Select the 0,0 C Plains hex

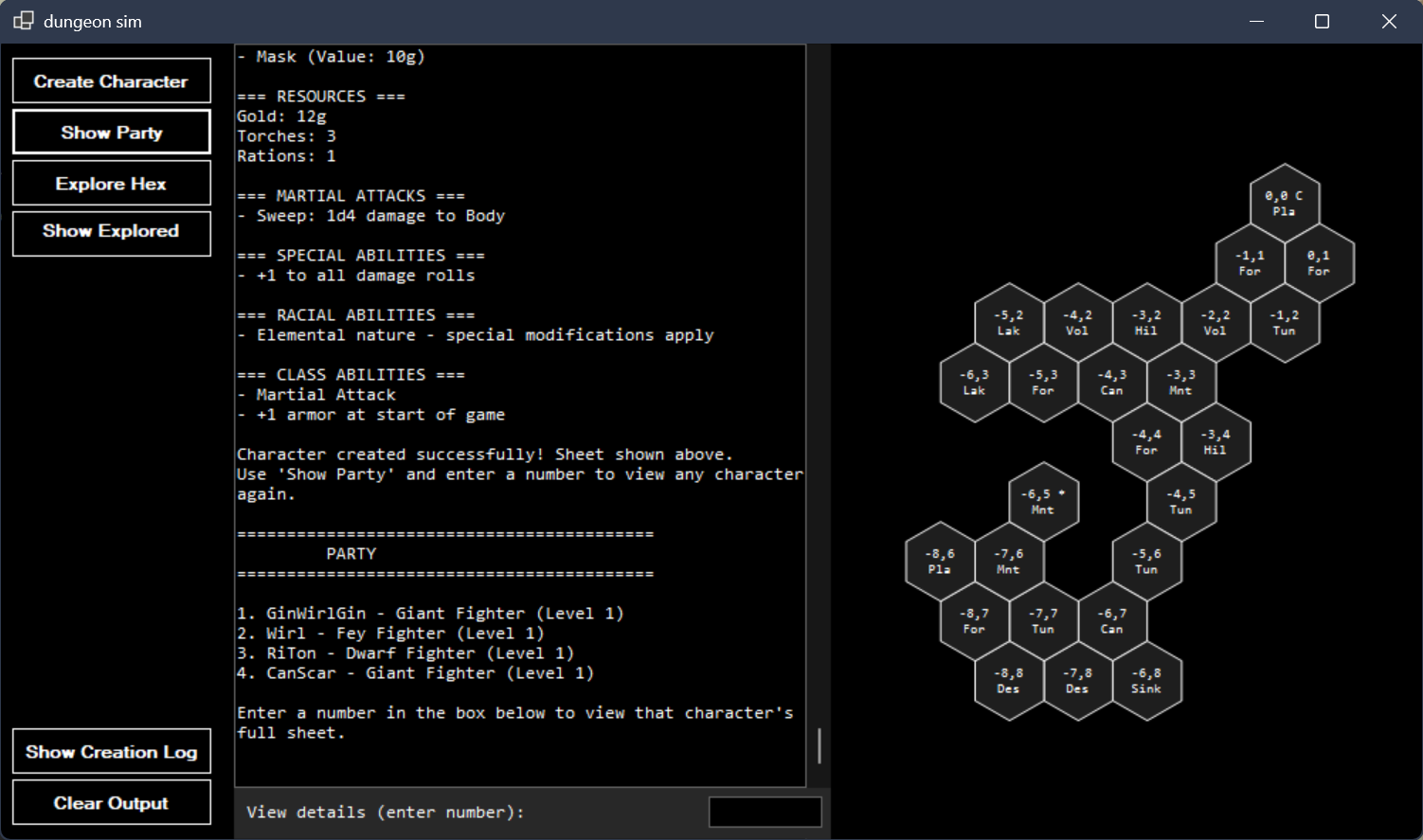[x=1284, y=204]
